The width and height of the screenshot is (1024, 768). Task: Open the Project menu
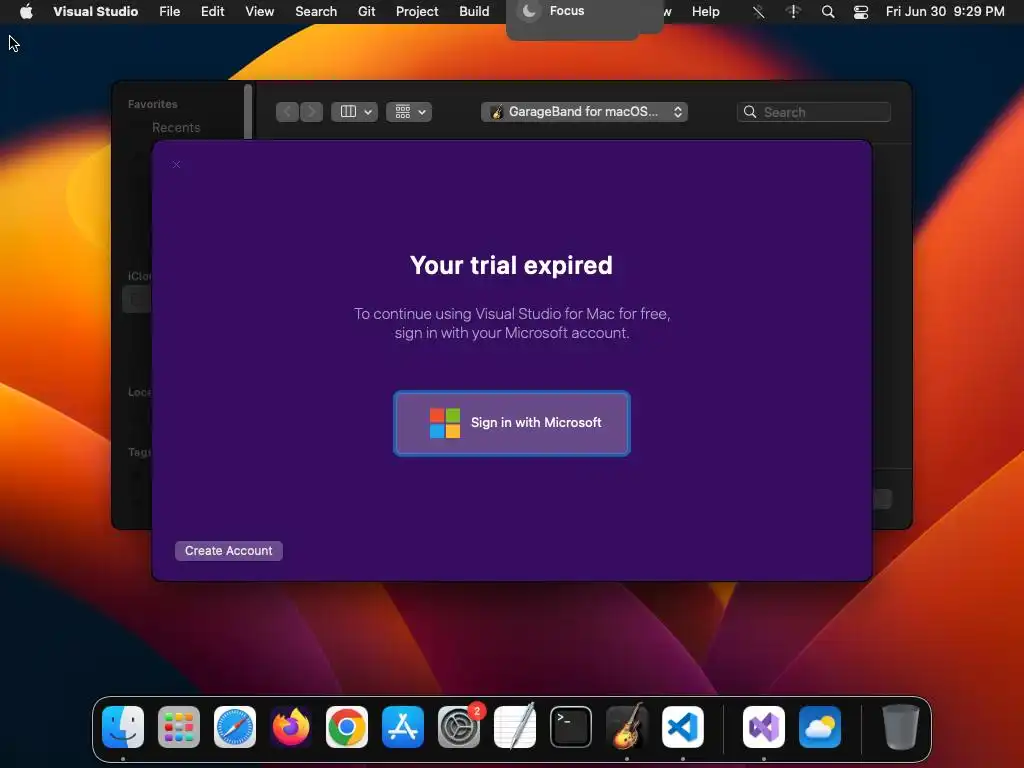[417, 11]
